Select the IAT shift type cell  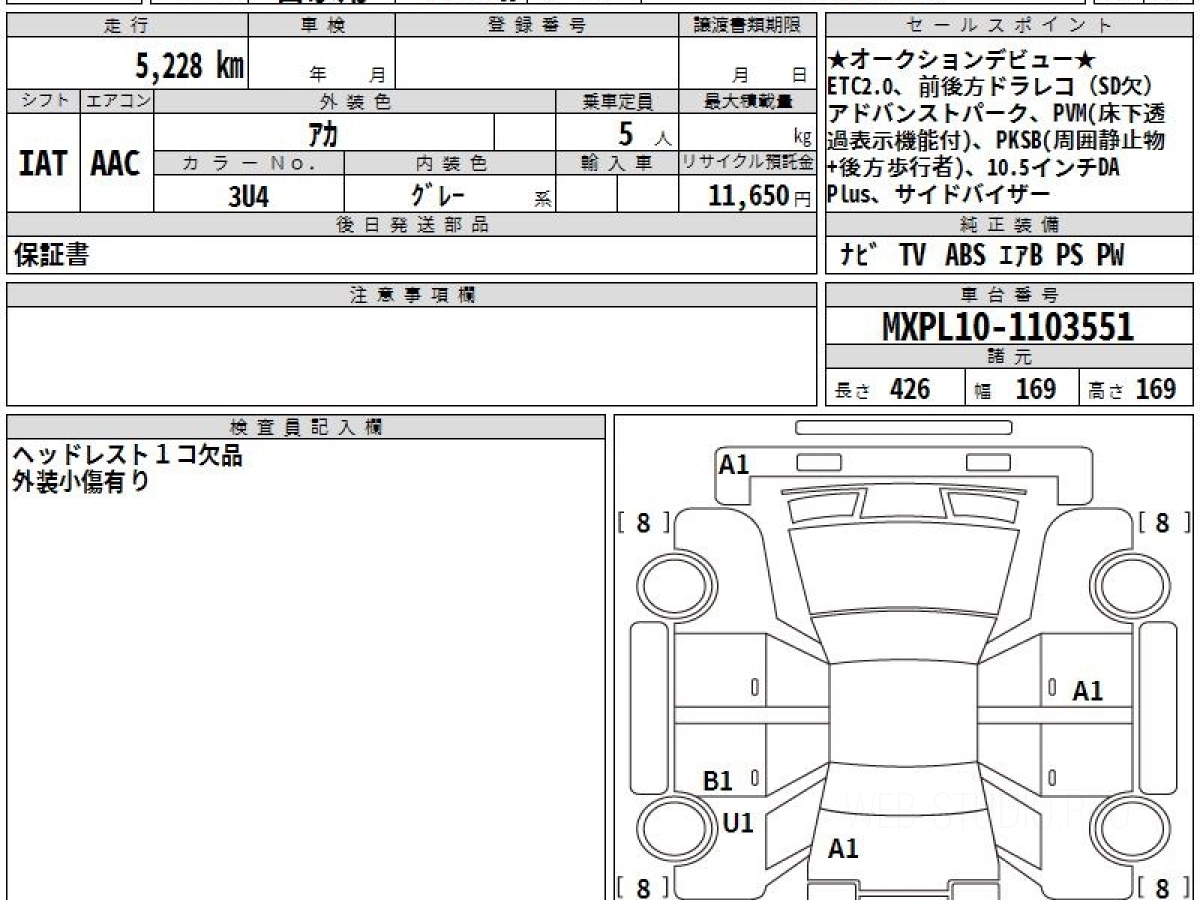(x=43, y=164)
